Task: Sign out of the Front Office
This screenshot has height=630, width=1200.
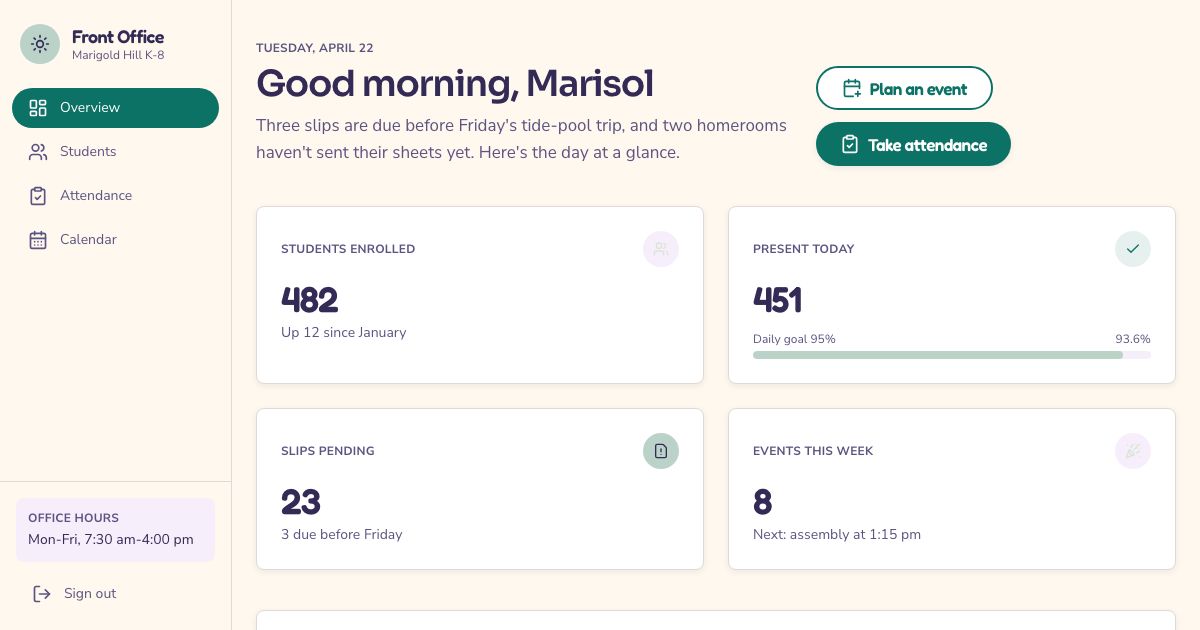Action: tap(115, 594)
